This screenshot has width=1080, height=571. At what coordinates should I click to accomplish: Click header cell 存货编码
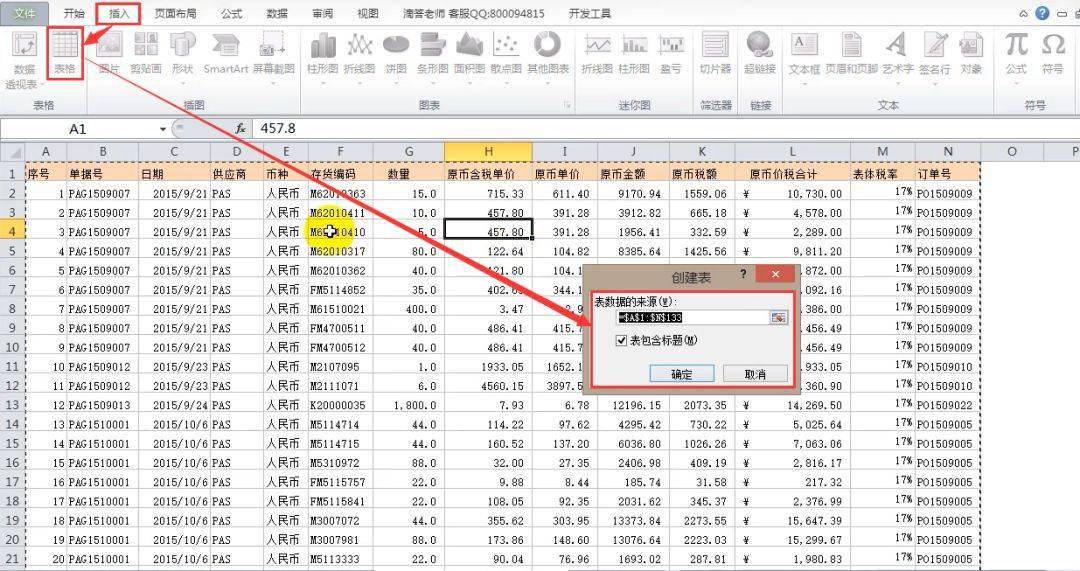point(341,174)
